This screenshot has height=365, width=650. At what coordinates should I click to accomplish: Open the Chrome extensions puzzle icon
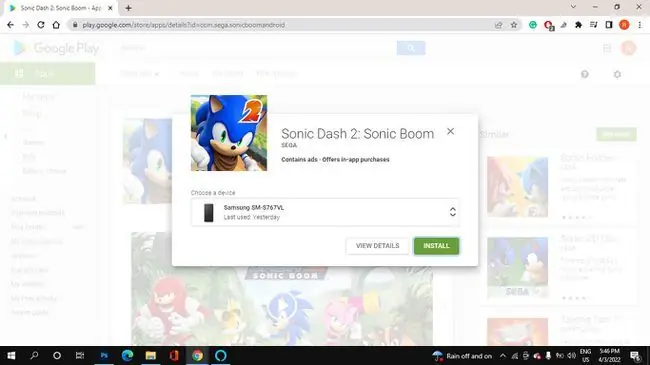[578, 25]
